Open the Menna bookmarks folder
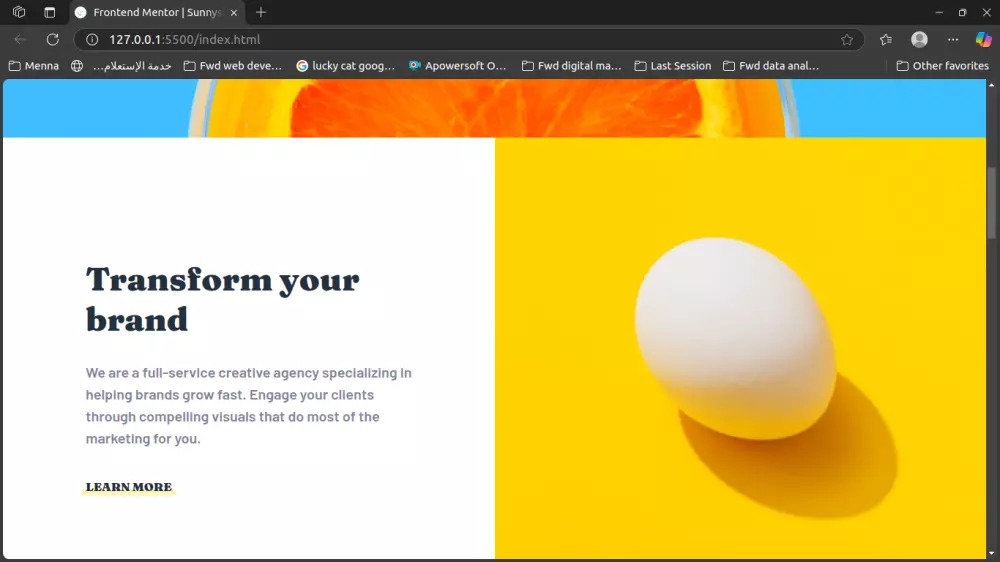The image size is (1000, 562). [x=34, y=66]
